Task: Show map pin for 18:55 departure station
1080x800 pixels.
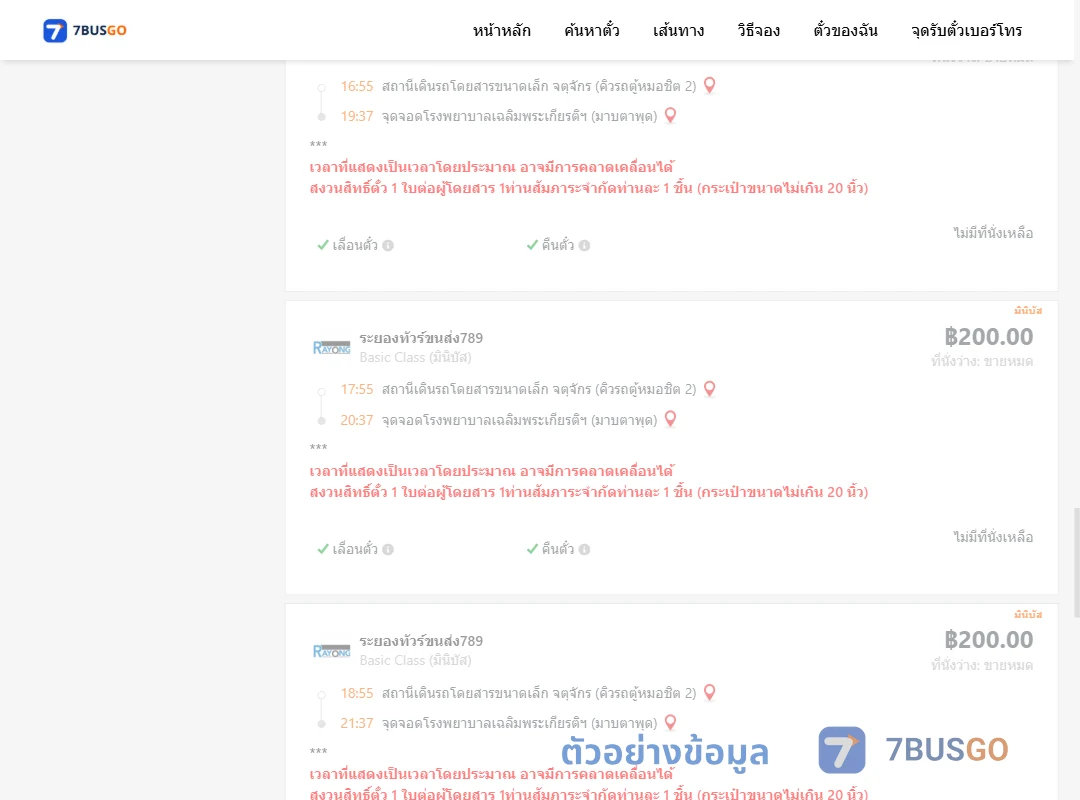Action: coord(709,693)
